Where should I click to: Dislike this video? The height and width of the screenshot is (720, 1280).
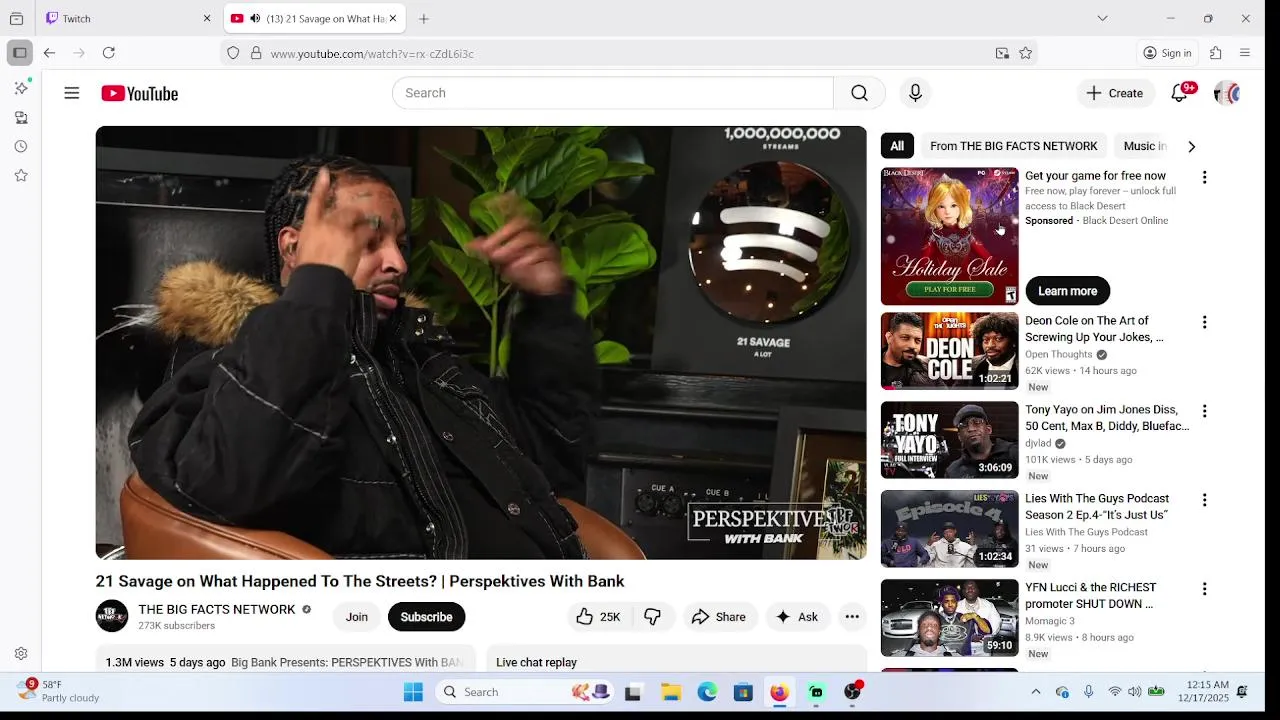(x=652, y=617)
